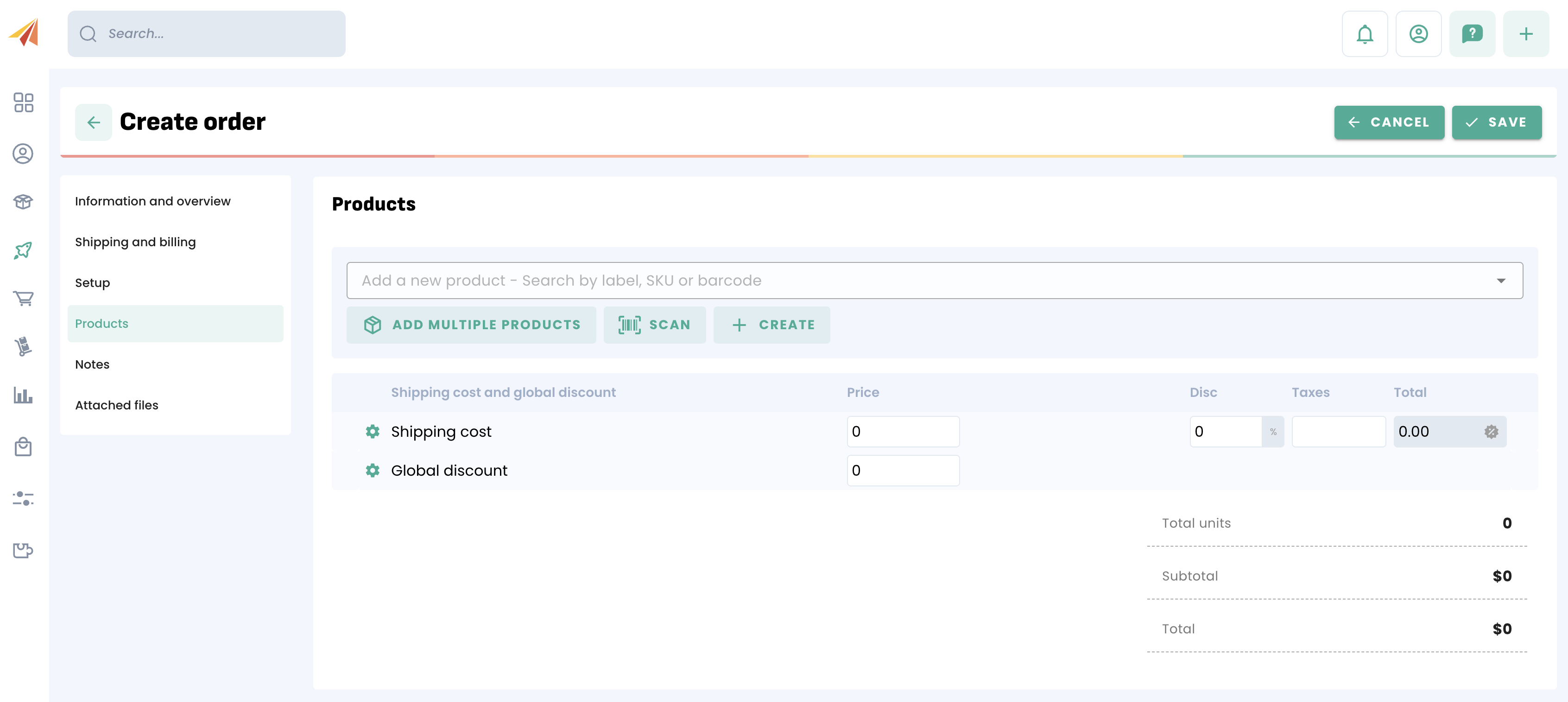Click the Global discount gear icon

[x=373, y=471]
